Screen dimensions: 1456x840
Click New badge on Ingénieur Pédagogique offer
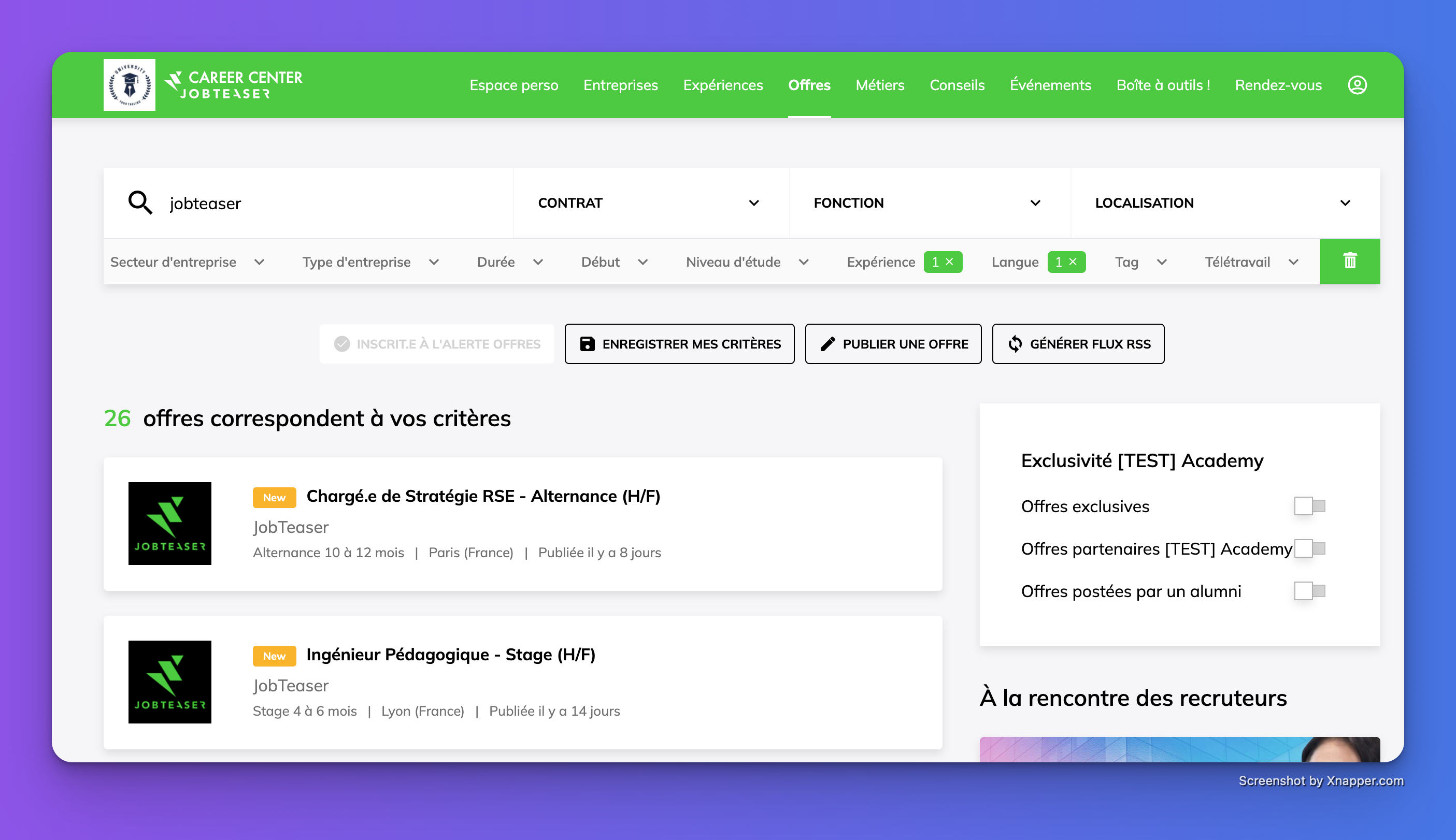pos(274,656)
